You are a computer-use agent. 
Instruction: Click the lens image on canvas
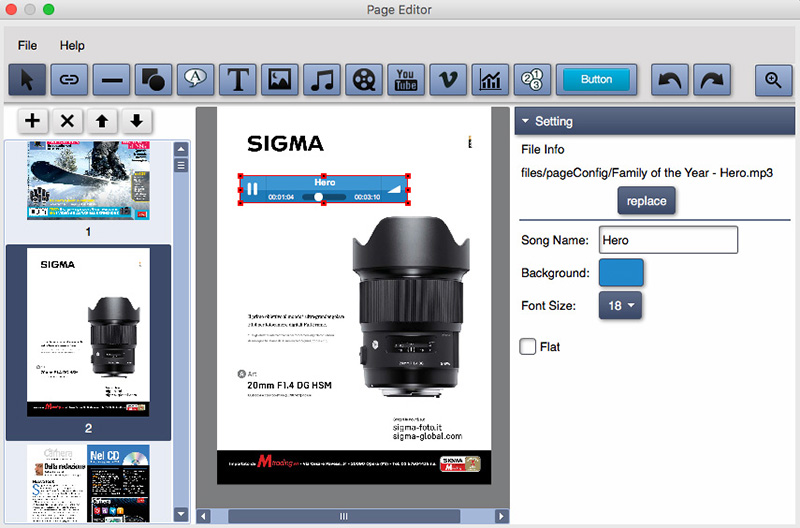411,306
